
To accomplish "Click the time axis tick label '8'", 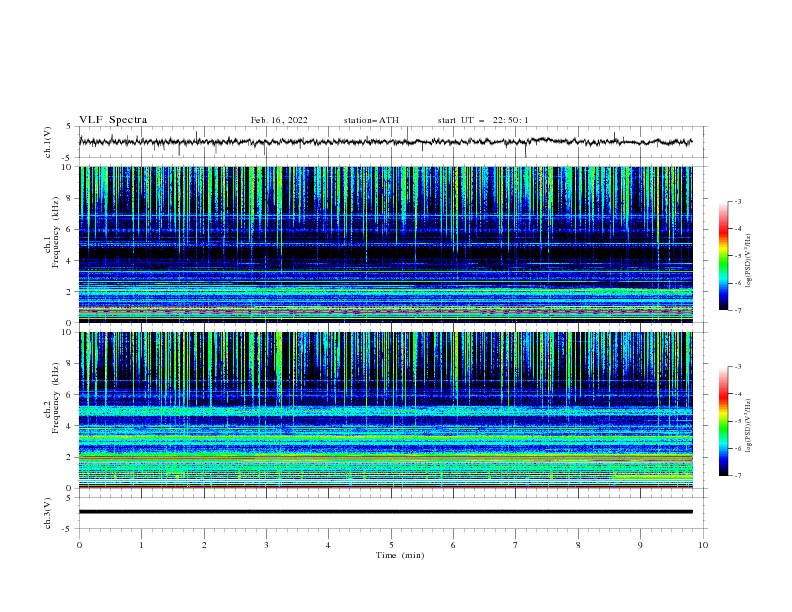I will click(578, 545).
